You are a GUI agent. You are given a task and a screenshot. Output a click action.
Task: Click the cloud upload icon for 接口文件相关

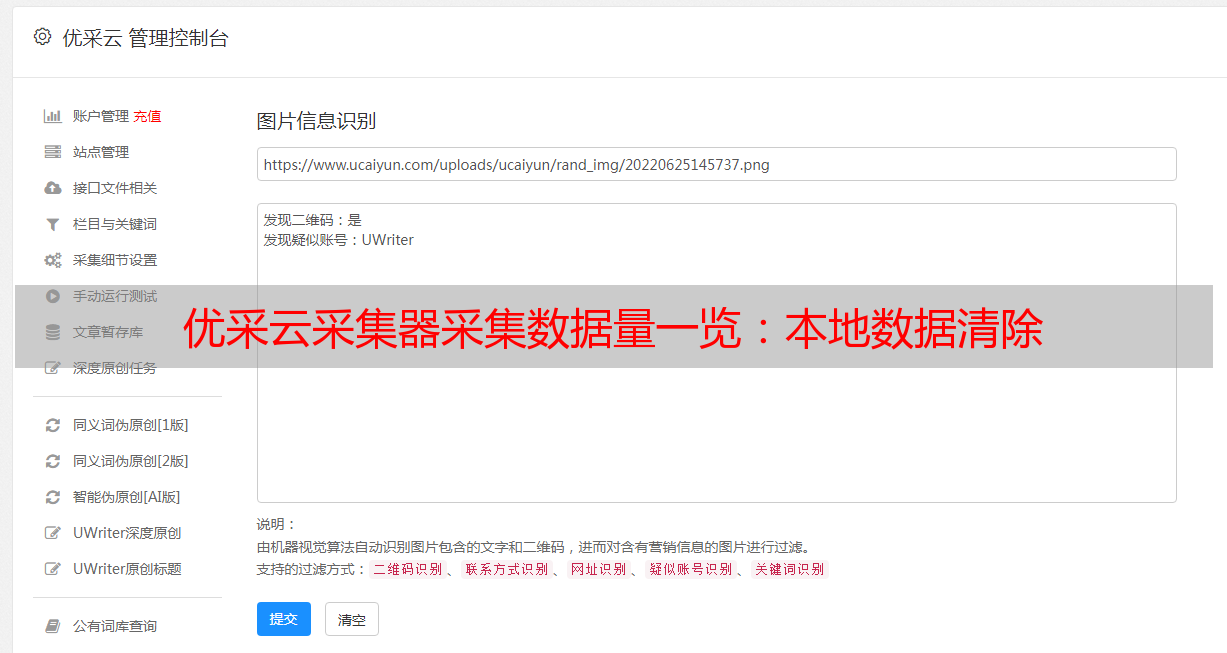53,188
